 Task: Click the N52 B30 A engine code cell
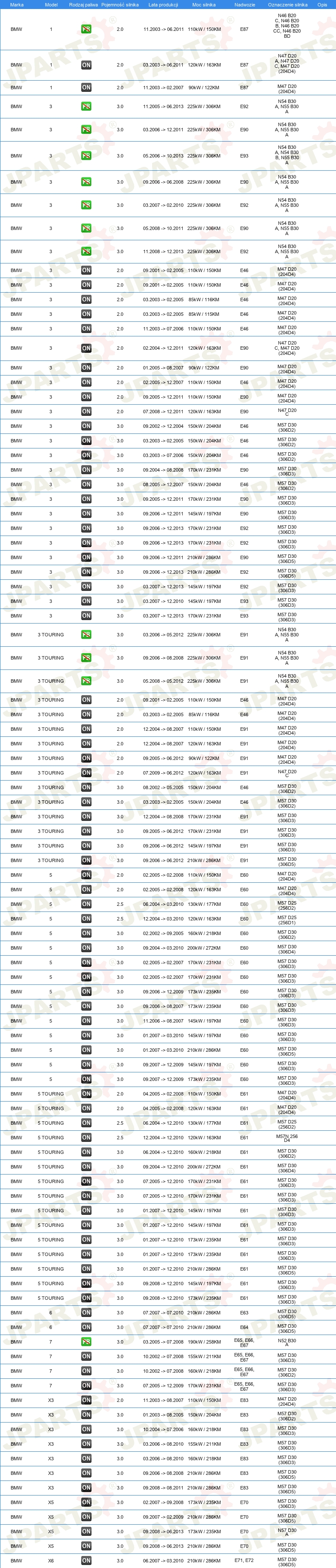pos(287,1342)
